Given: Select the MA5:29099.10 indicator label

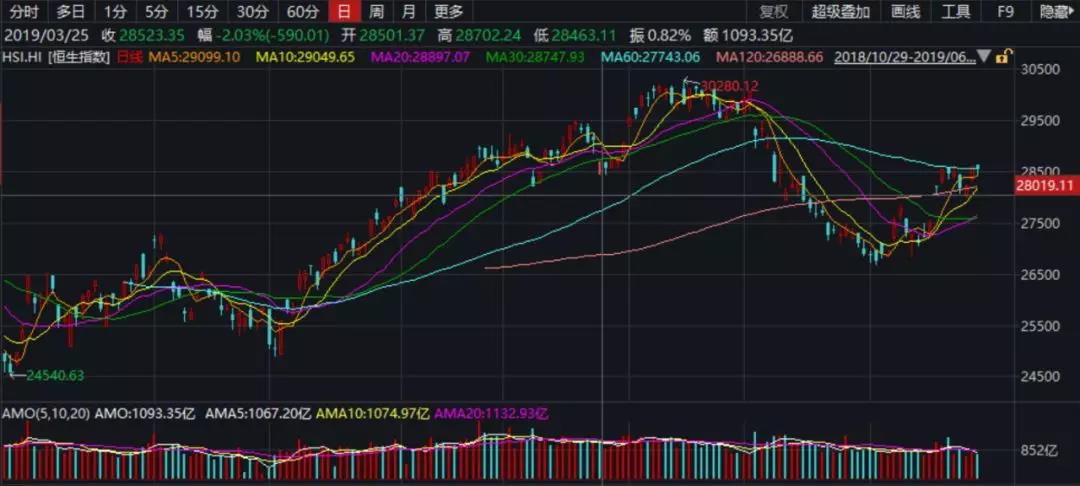Looking at the screenshot, I should [x=192, y=57].
